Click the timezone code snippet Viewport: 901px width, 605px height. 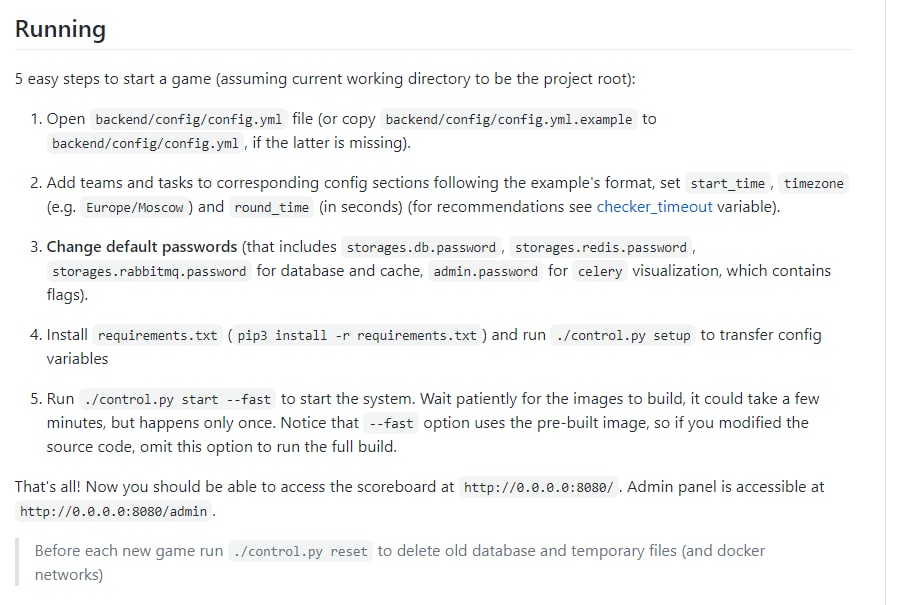[813, 183]
